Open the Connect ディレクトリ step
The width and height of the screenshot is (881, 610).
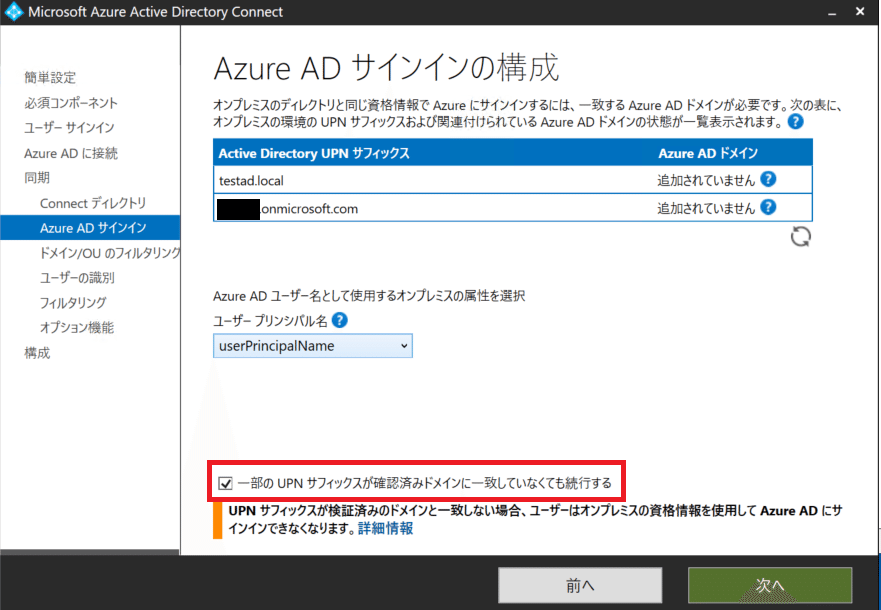[x=93, y=203]
